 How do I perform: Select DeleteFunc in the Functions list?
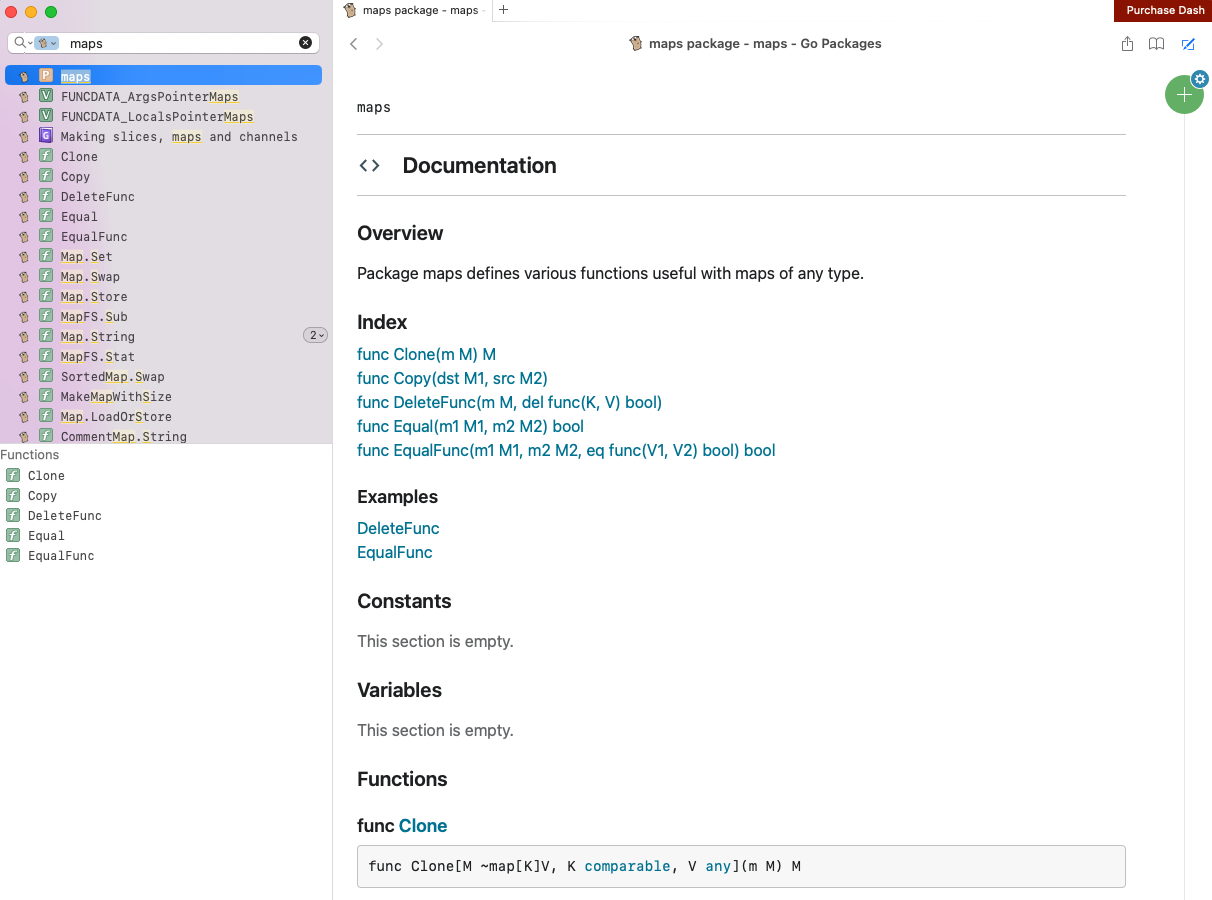click(x=64, y=516)
